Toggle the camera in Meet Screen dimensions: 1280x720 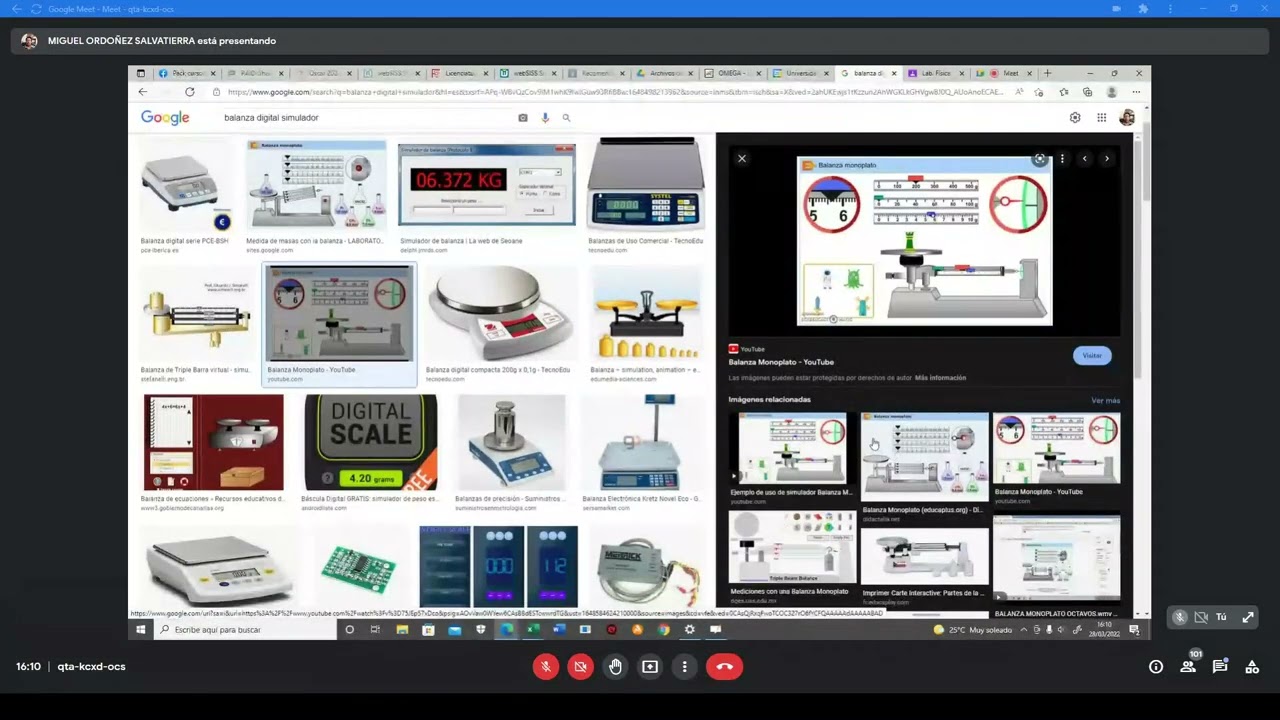[580, 666]
